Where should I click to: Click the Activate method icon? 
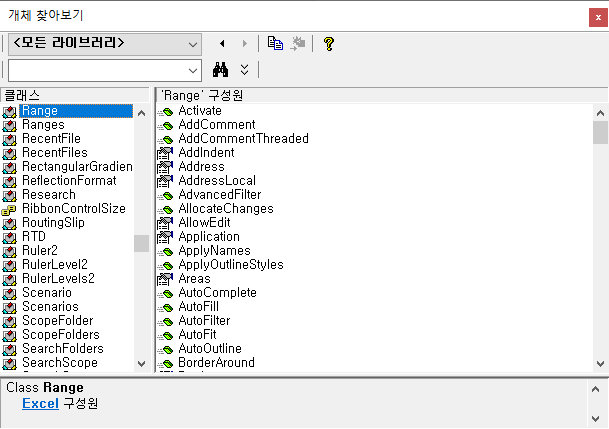coord(165,111)
